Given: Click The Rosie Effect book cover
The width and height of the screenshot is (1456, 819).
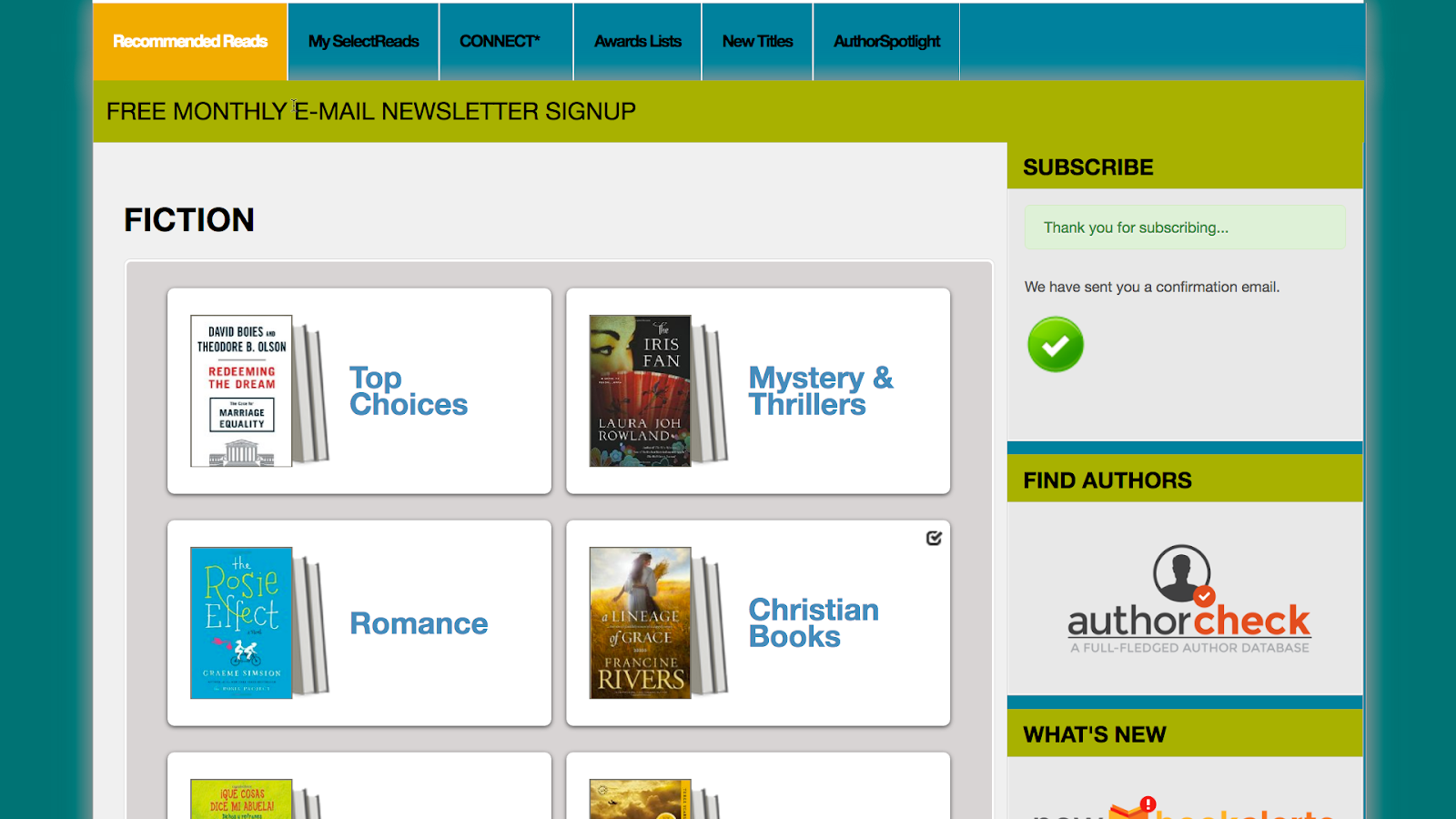Looking at the screenshot, I should (241, 623).
